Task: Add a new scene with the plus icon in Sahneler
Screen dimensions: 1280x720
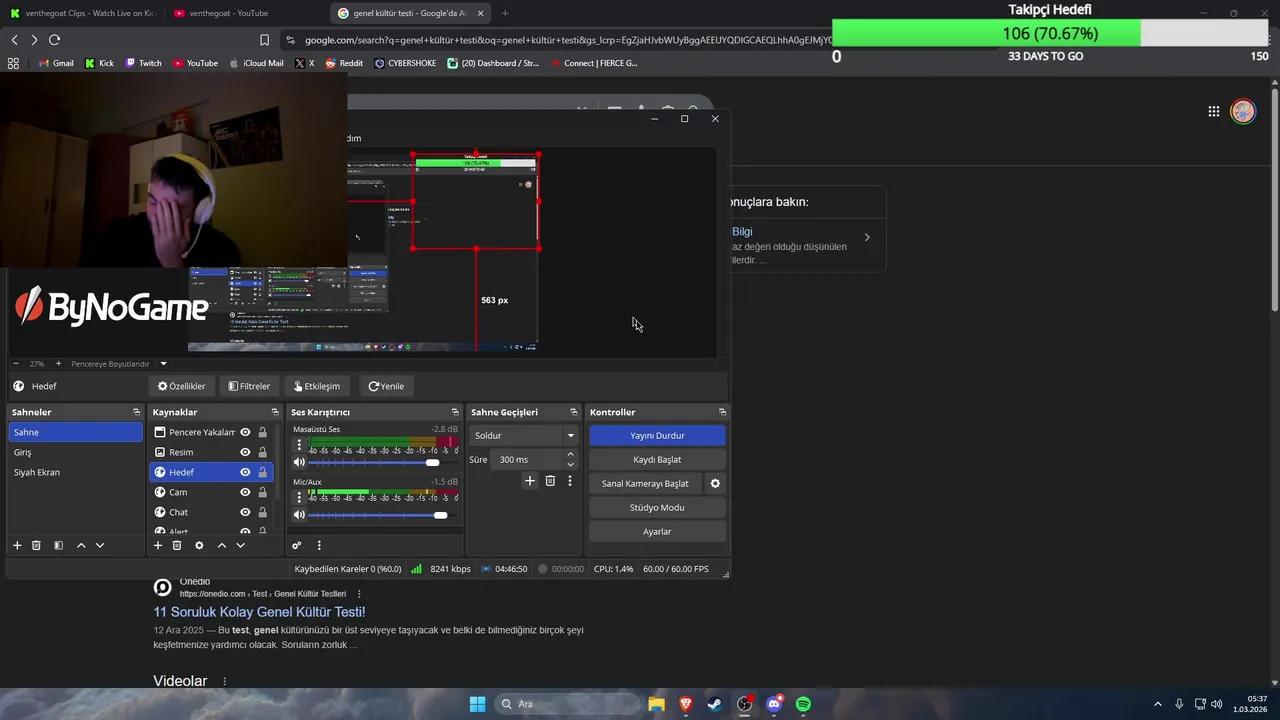Action: 17,545
